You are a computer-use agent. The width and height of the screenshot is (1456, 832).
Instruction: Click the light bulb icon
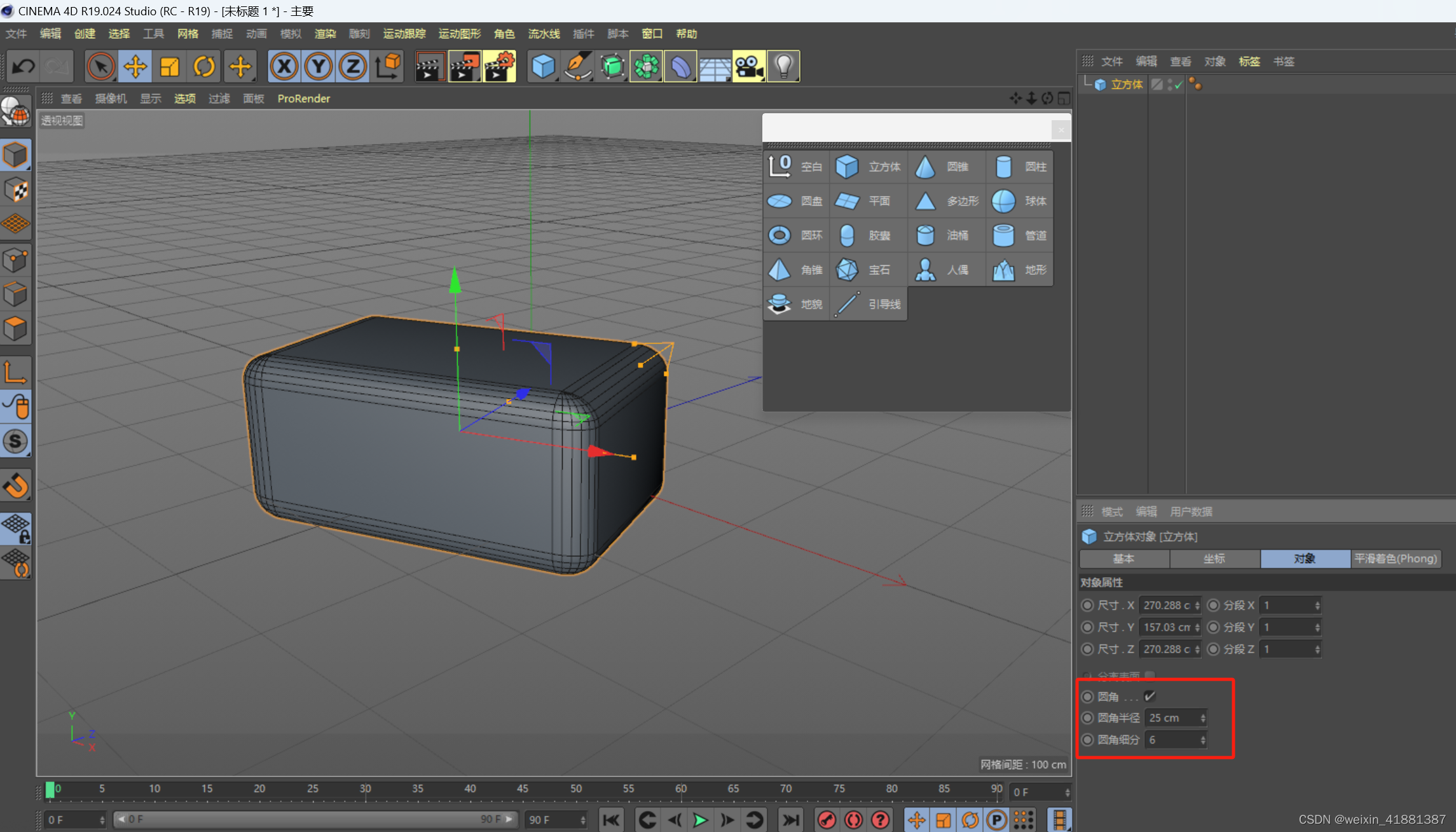click(x=783, y=67)
